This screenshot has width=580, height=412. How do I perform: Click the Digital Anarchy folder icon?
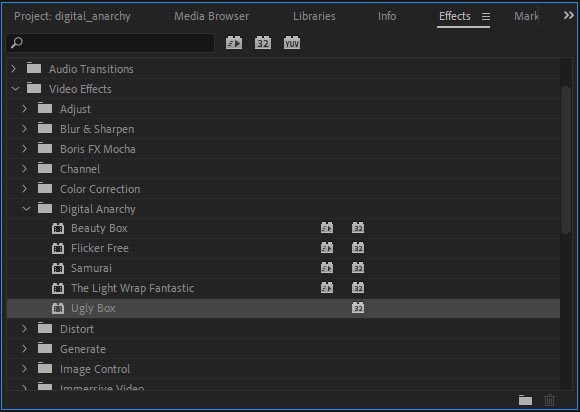click(x=45, y=208)
